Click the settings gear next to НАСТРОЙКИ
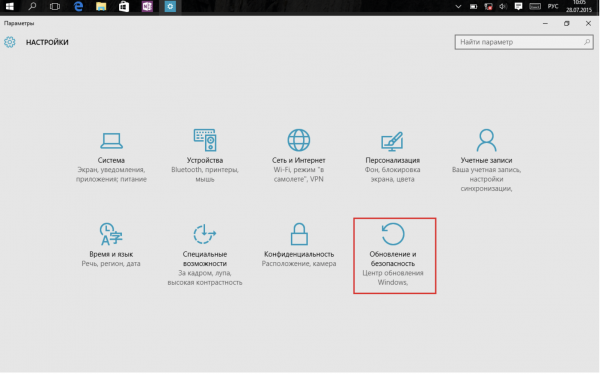This screenshot has height=374, width=600. (x=10, y=42)
